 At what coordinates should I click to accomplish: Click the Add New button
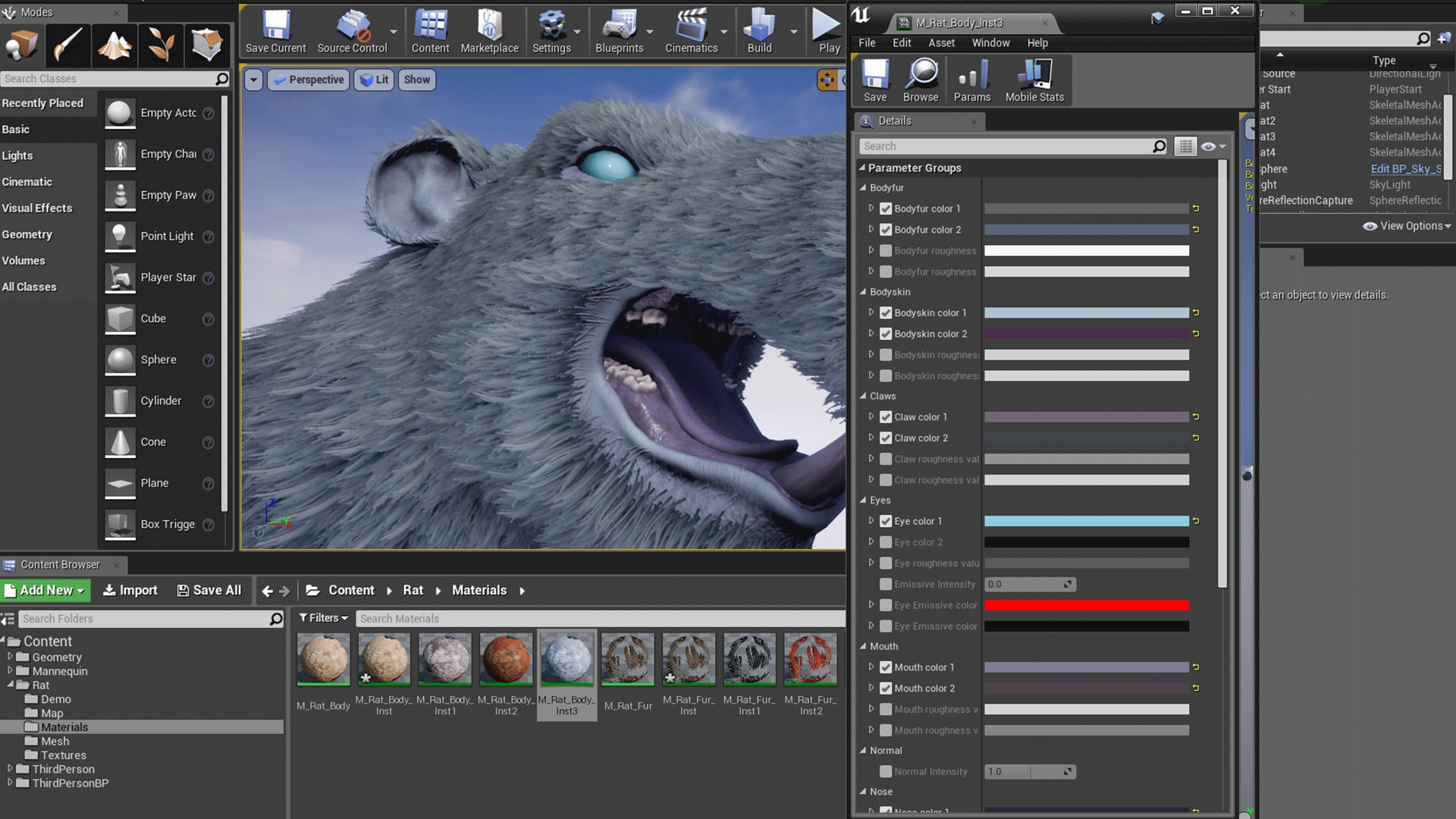tap(44, 590)
